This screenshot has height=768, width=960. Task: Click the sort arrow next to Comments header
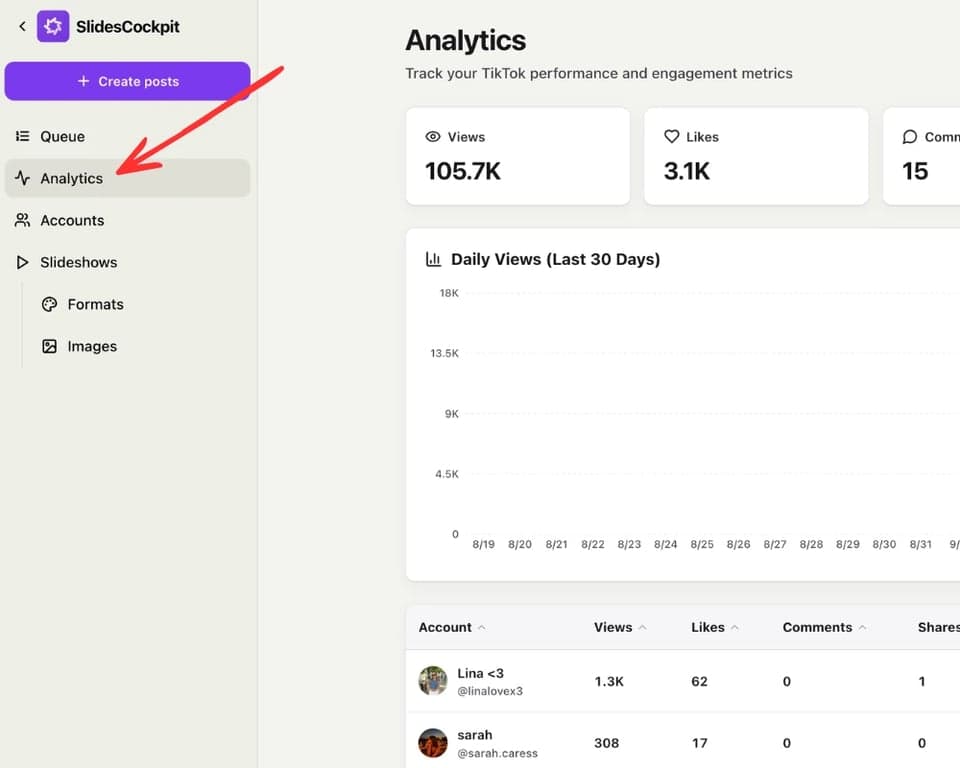[862, 627]
